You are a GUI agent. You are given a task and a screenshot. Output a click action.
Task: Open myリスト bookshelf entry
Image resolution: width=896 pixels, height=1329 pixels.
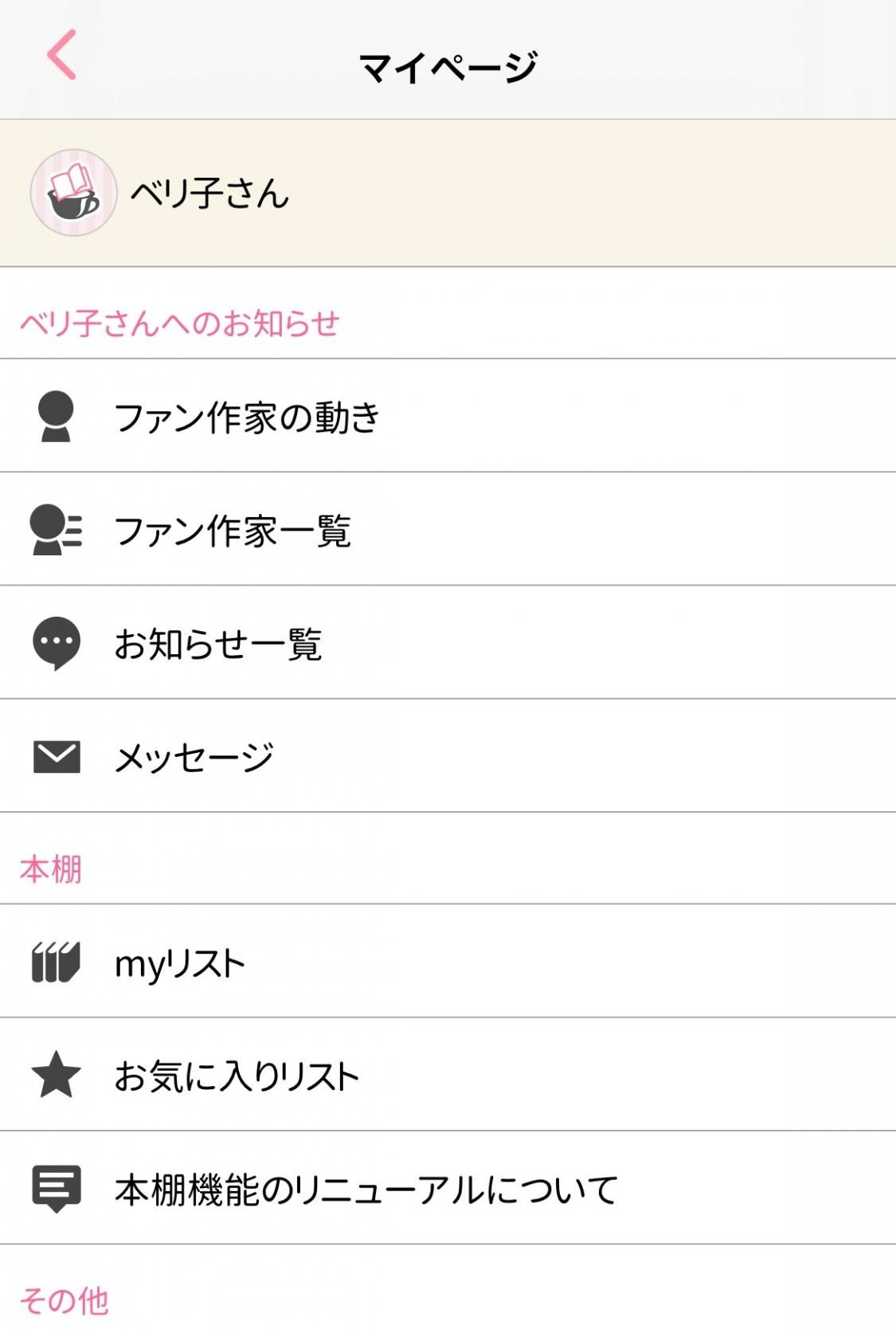point(180,962)
